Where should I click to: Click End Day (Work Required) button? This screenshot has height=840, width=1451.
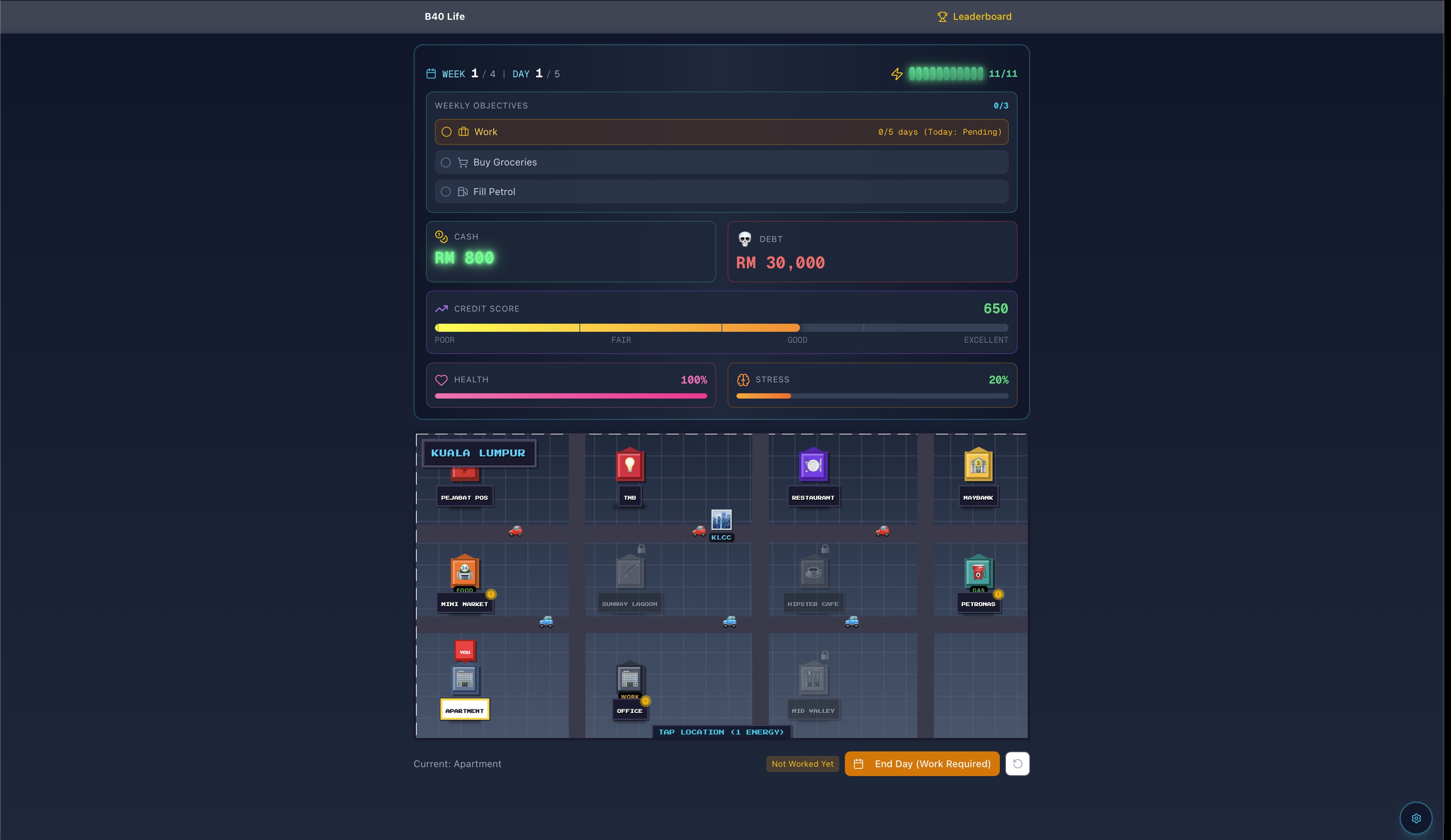click(921, 764)
